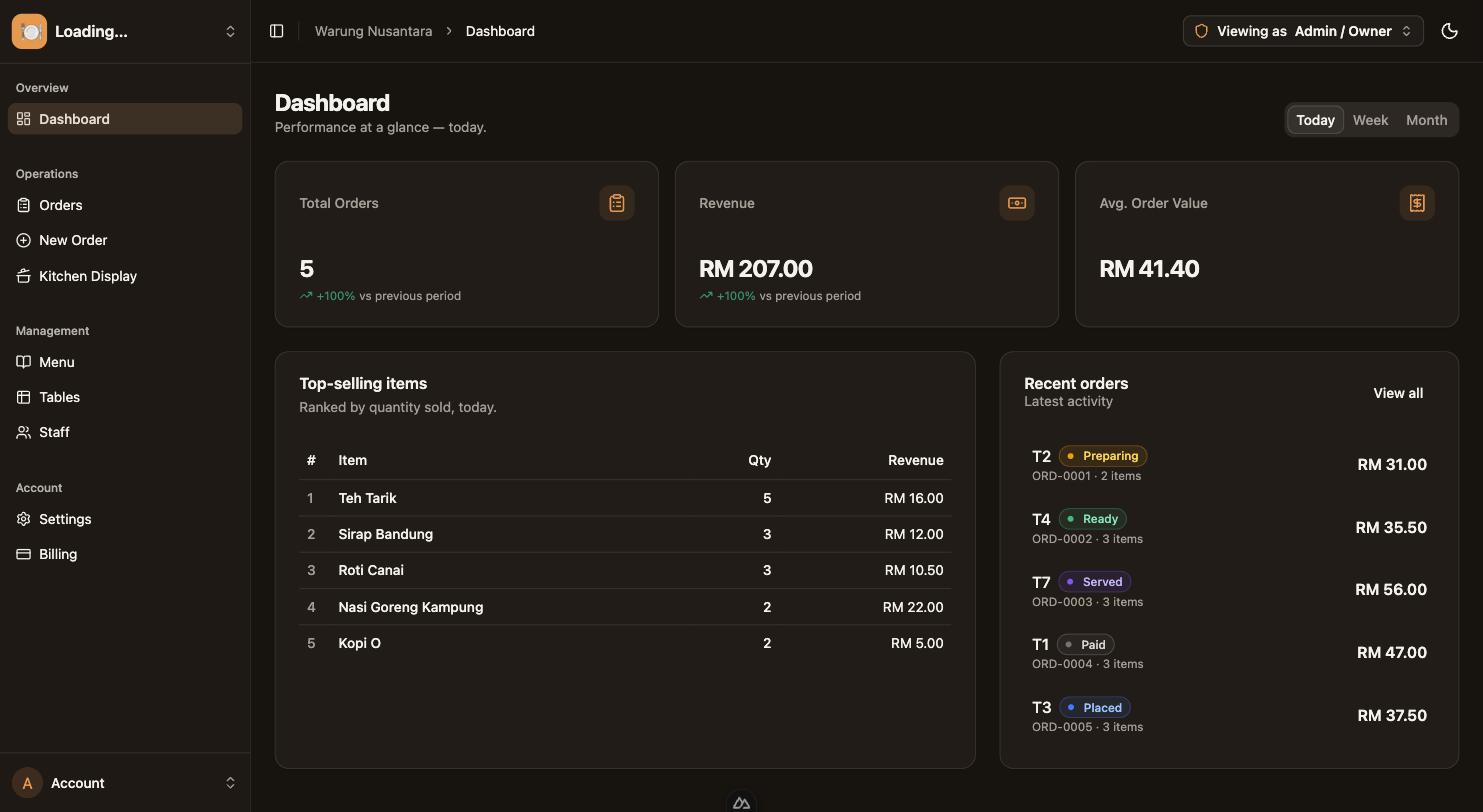
Task: Open Menu management page
Action: pos(125,362)
